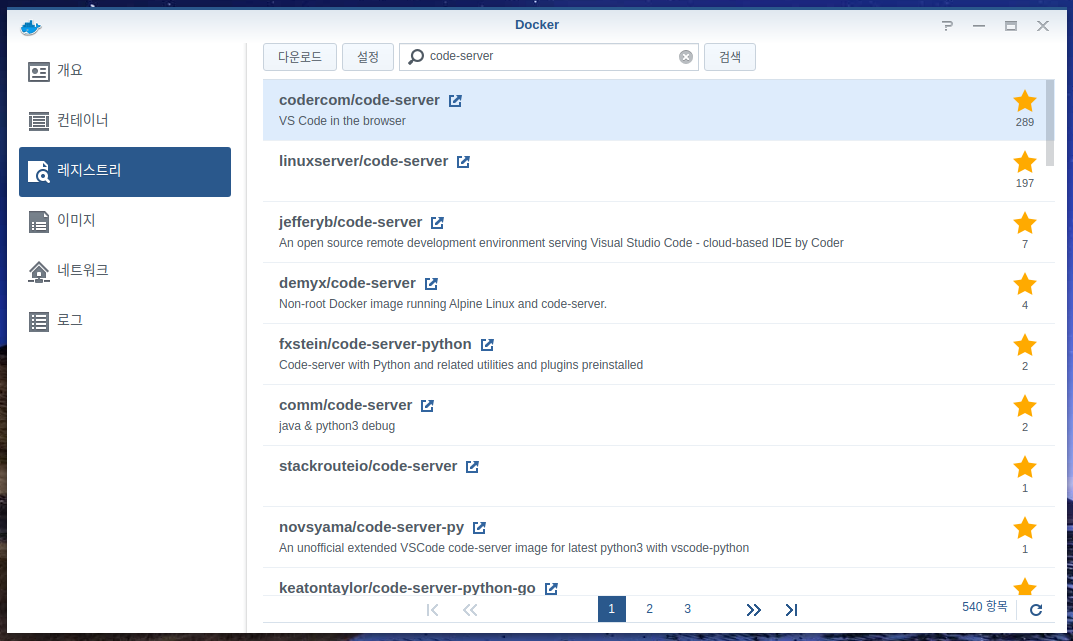Viewport: 1073px width, 641px height.
Task: Open external link for novsyama/code-server-py
Action: 479,527
